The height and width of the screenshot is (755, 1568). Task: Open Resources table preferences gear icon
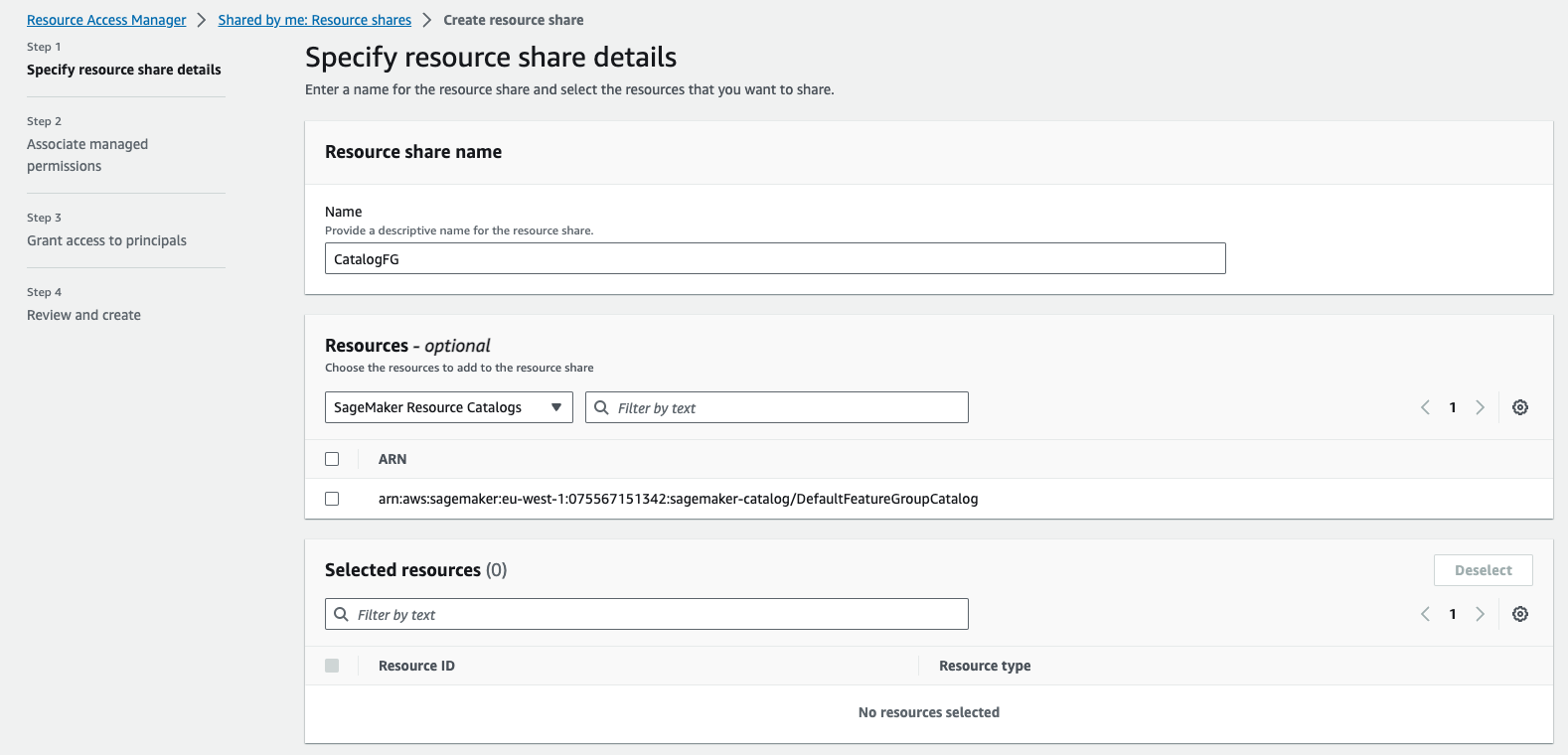pyautogui.click(x=1519, y=407)
